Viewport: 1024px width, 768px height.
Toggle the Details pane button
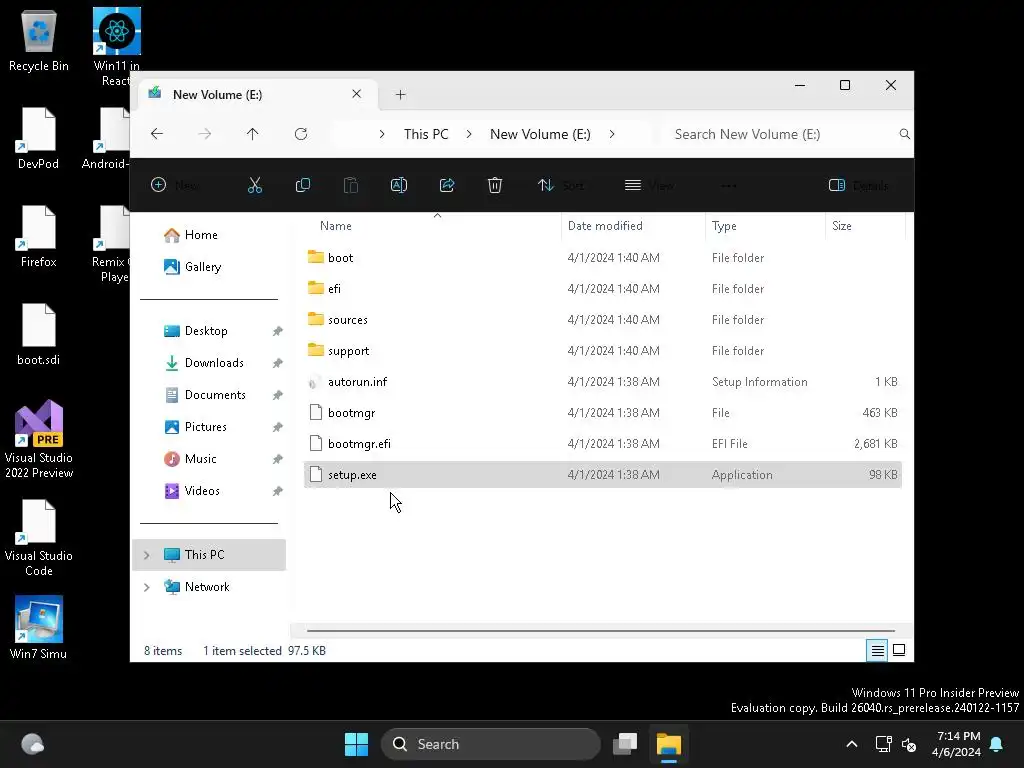click(858, 185)
